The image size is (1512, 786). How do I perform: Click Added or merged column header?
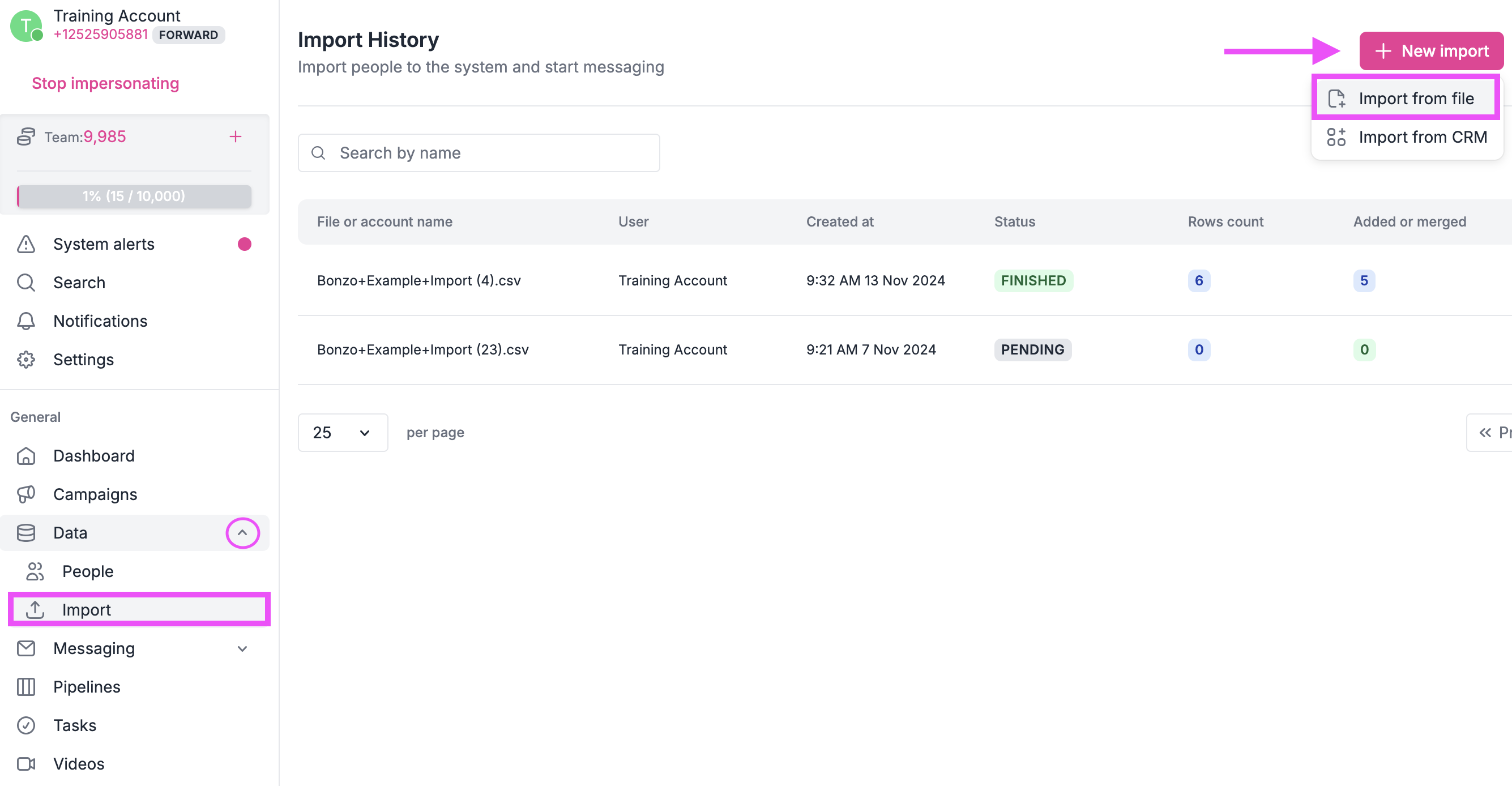1410,222
